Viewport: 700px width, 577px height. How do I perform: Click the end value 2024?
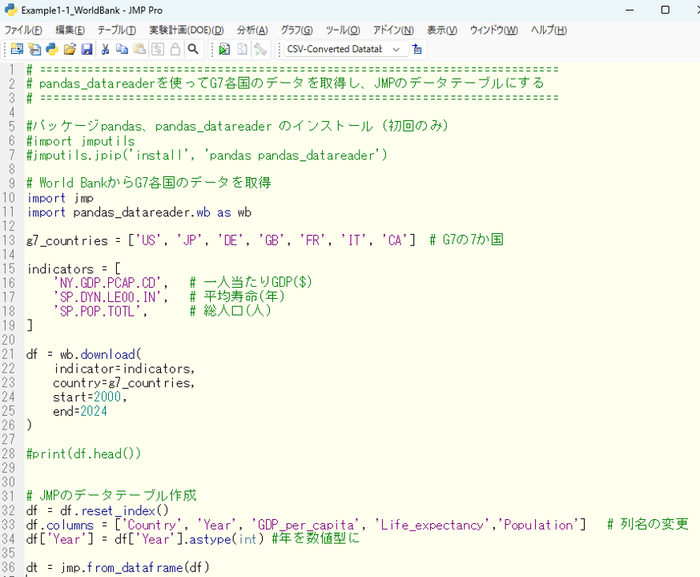click(x=93, y=411)
